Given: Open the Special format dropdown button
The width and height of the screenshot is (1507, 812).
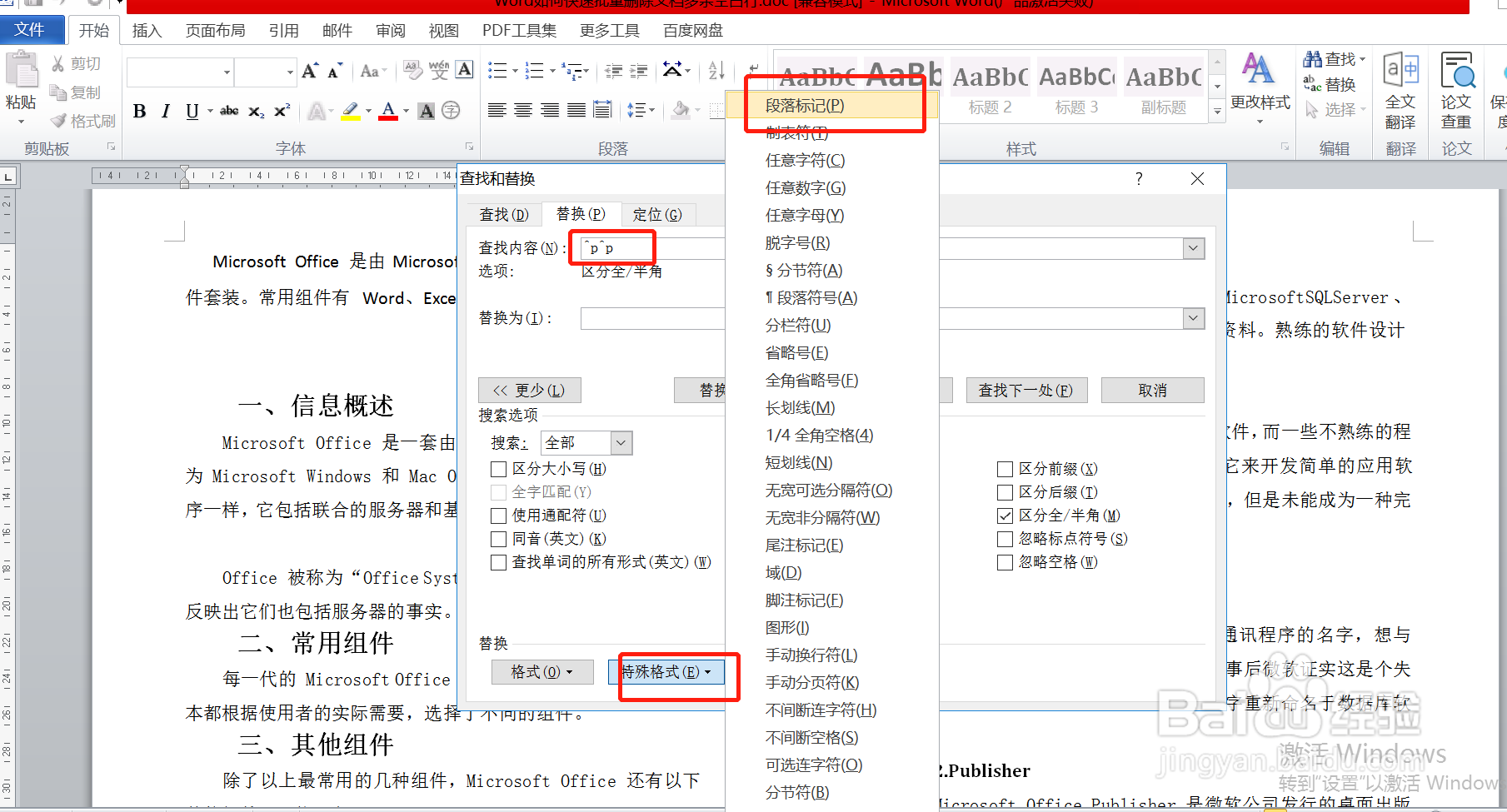Looking at the screenshot, I should click(666, 672).
